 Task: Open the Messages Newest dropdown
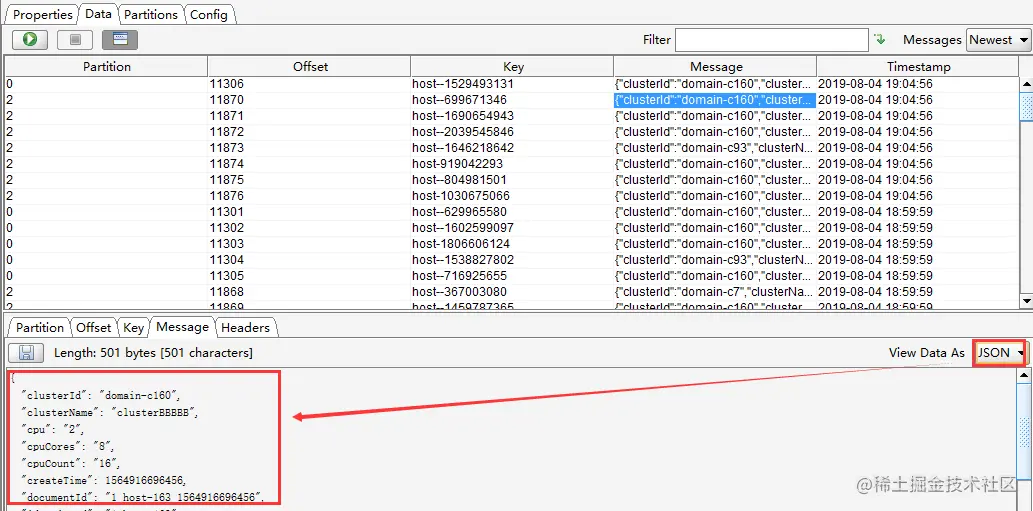point(998,40)
